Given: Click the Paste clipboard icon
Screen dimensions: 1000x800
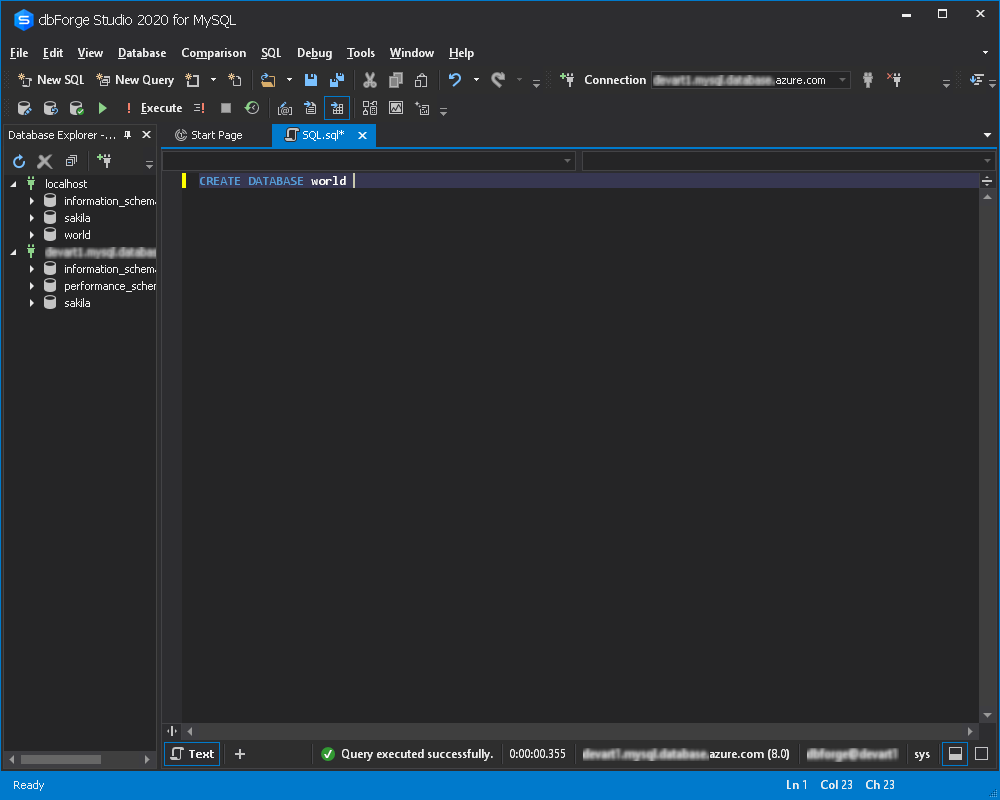Looking at the screenshot, I should click(421, 80).
